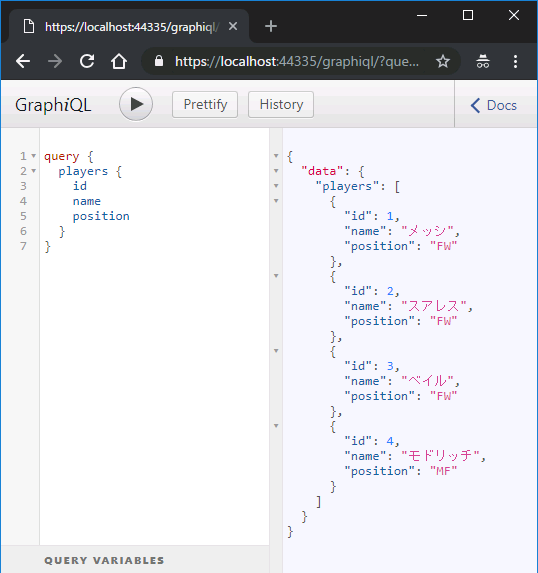Open Chrome's three-dot menu

tap(515, 61)
